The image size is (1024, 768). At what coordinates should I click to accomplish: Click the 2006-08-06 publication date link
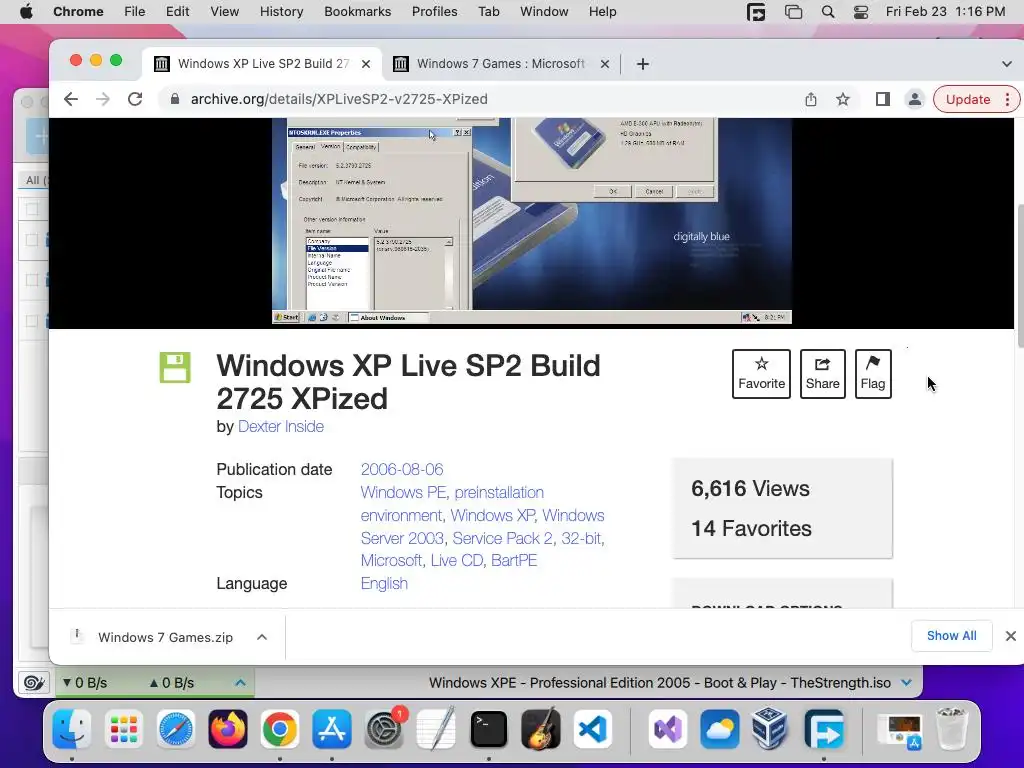click(402, 470)
